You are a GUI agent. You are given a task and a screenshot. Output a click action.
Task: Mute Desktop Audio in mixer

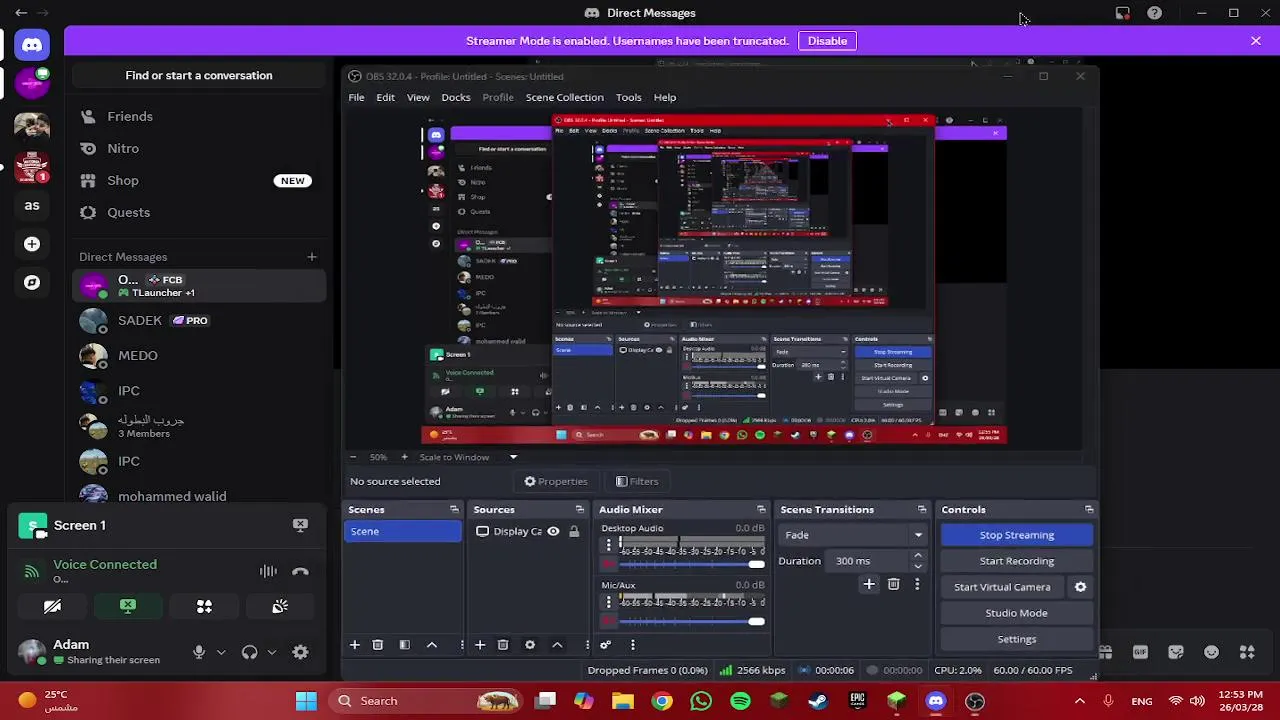point(608,565)
